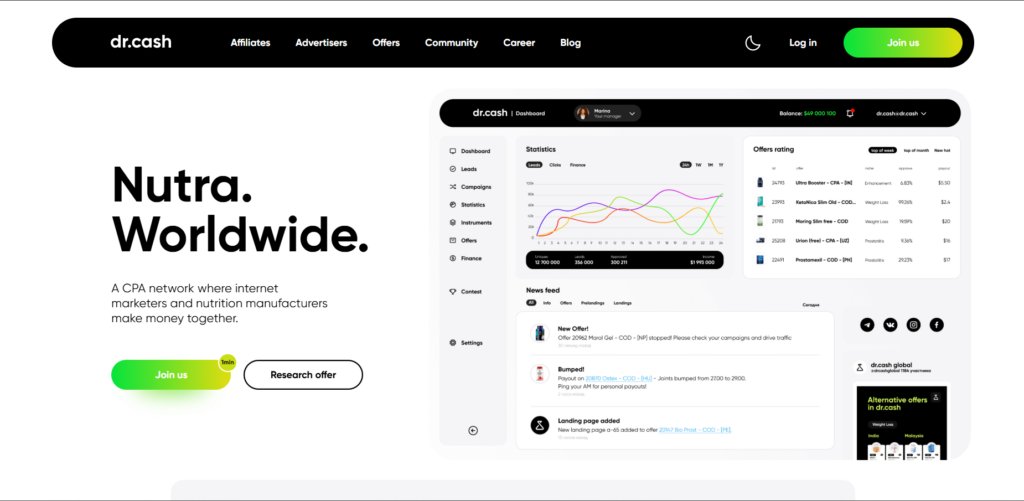
Task: Click the Prostamexil offer product thumbnail
Action: point(760,259)
